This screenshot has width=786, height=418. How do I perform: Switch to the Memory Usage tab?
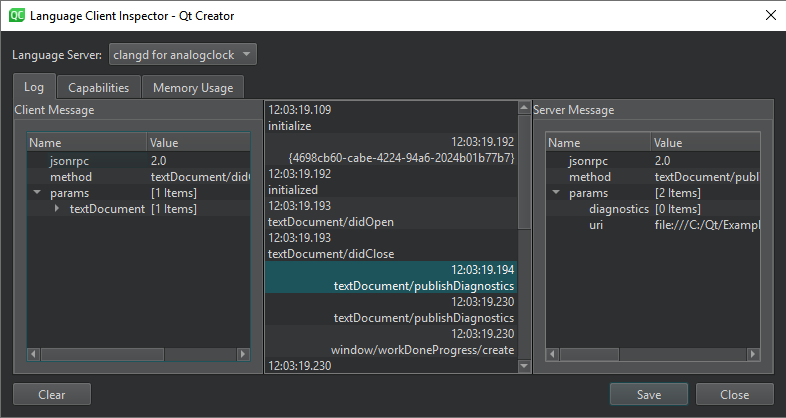point(192,87)
